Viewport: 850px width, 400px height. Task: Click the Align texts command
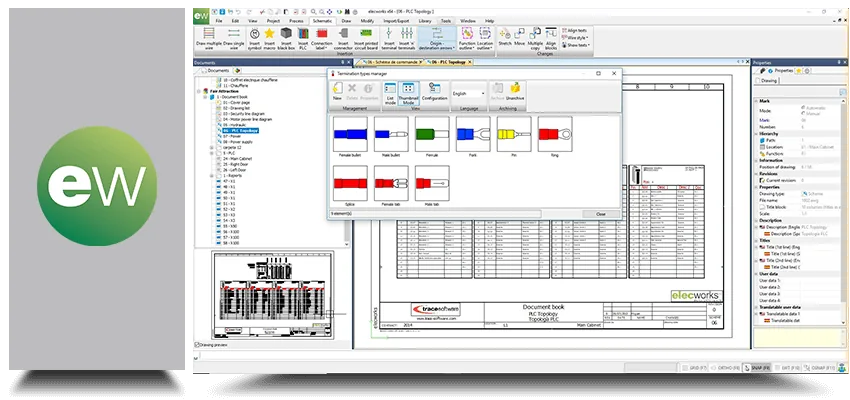click(576, 30)
